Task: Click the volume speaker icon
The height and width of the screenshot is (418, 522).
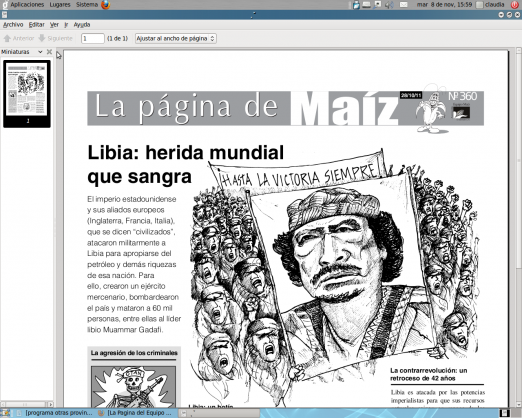Action: (389, 5)
